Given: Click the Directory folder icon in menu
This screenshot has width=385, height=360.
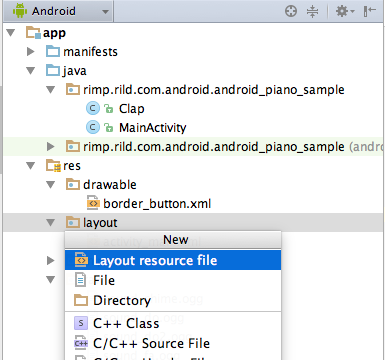Looking at the screenshot, I should 81,300.
